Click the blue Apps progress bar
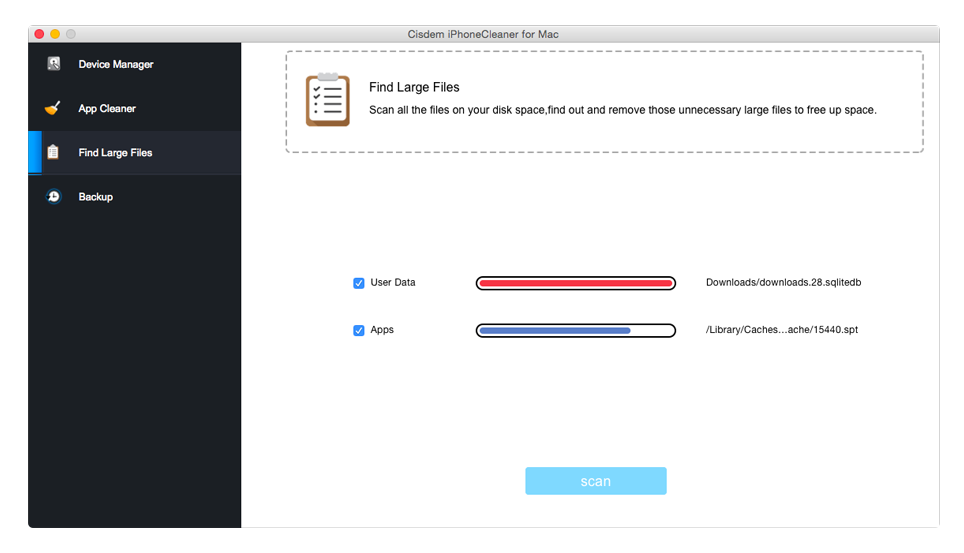Viewport: 964px width, 553px height. 575,330
